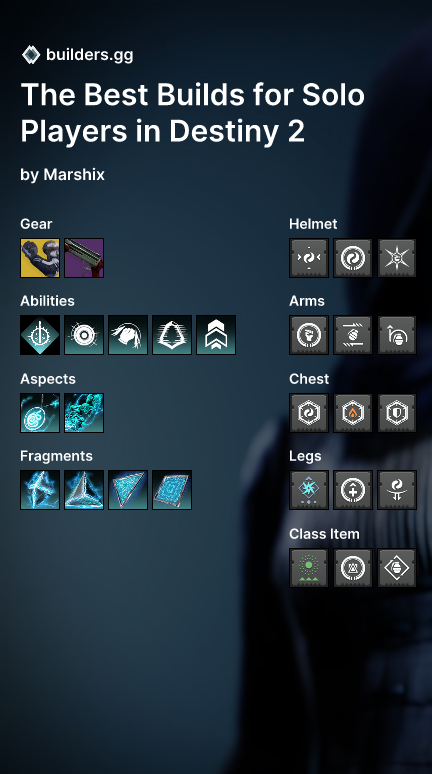Click the fist-in-circle first Arms mod
Image resolution: width=432 pixels, height=774 pixels.
coord(309,335)
